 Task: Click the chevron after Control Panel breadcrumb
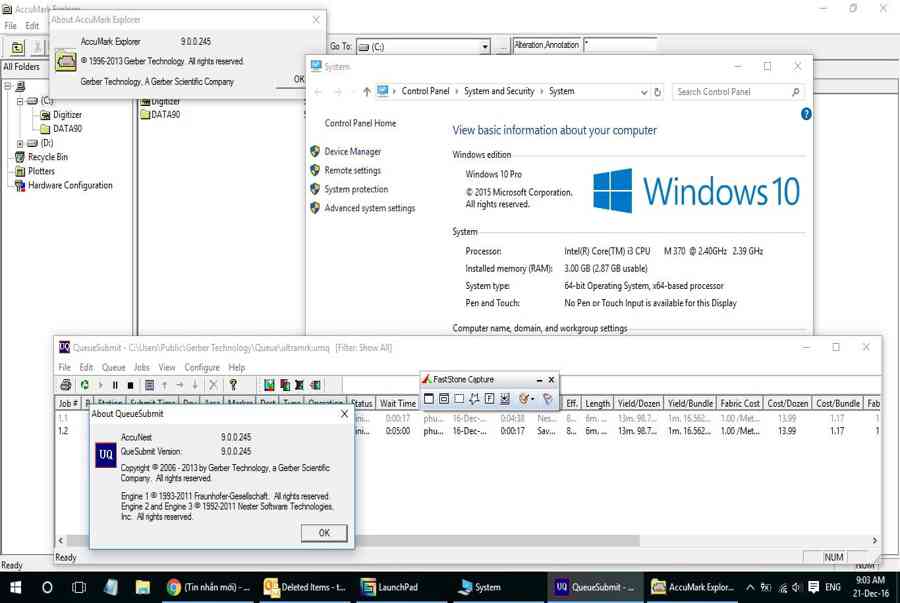457,92
